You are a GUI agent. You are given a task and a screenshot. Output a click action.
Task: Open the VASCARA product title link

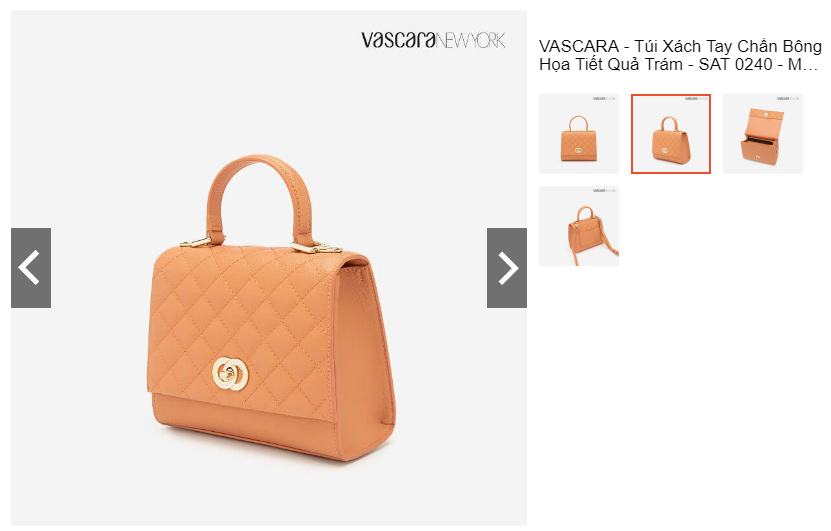click(x=680, y=55)
